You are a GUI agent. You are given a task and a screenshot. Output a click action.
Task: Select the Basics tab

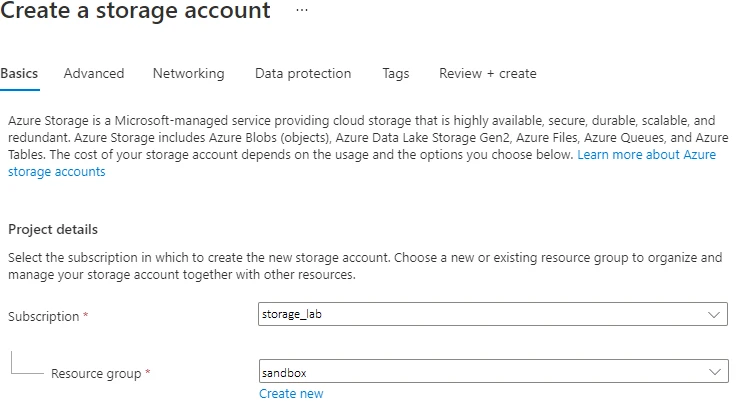(x=19, y=73)
